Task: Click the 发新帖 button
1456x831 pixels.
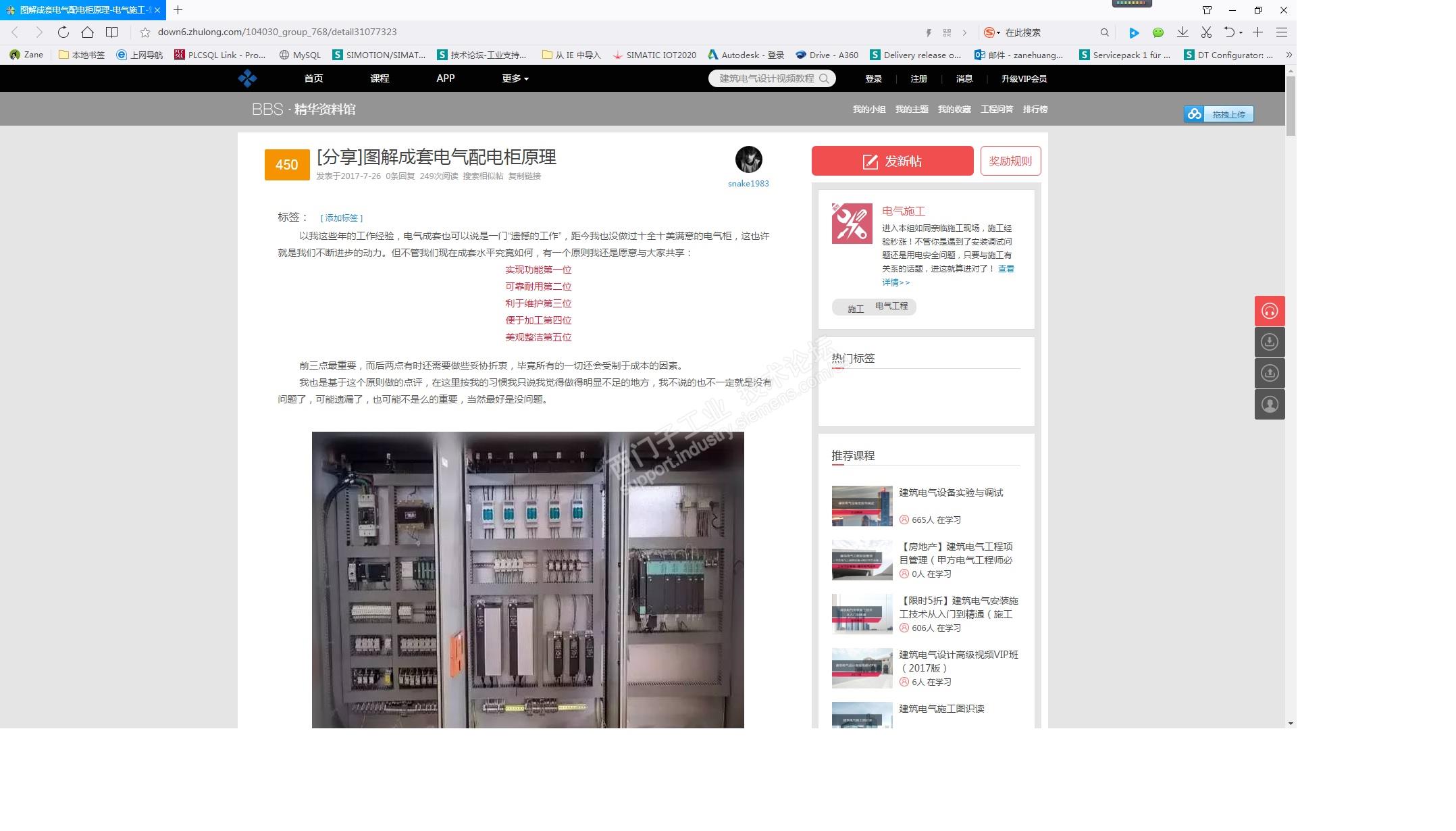Action: click(892, 161)
